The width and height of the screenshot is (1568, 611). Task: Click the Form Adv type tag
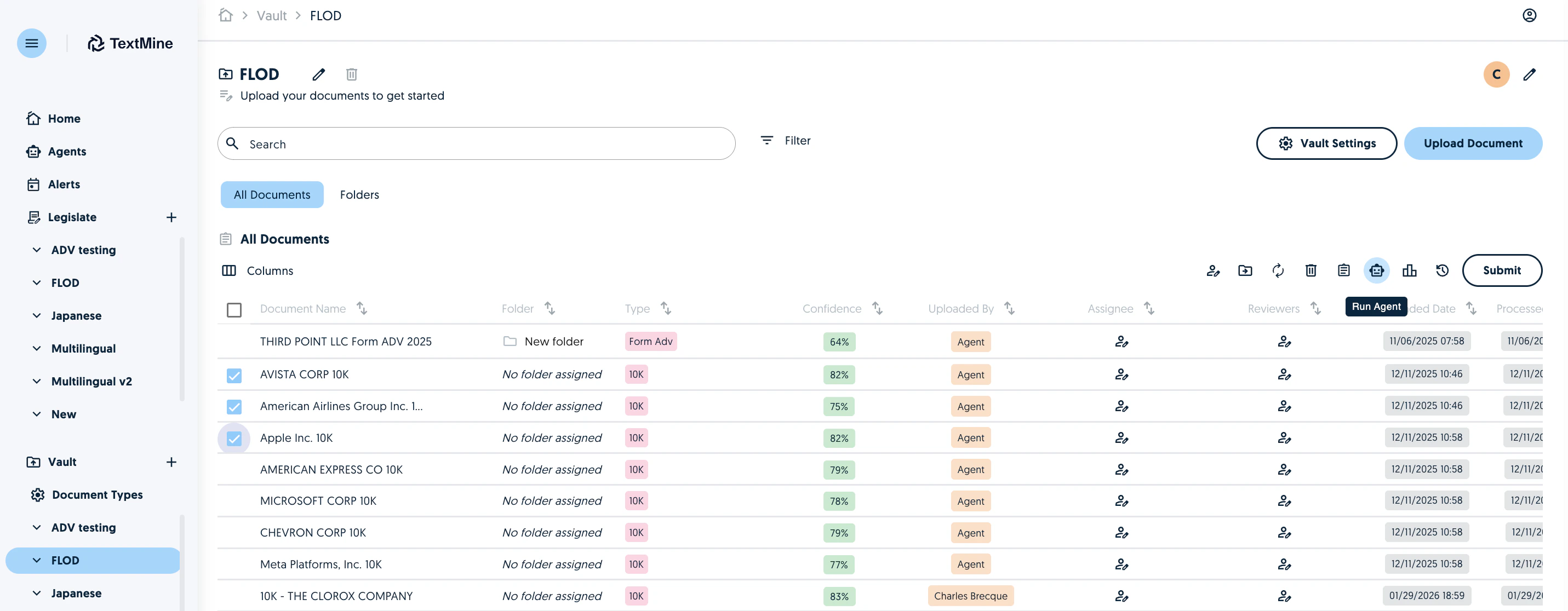[x=650, y=342]
